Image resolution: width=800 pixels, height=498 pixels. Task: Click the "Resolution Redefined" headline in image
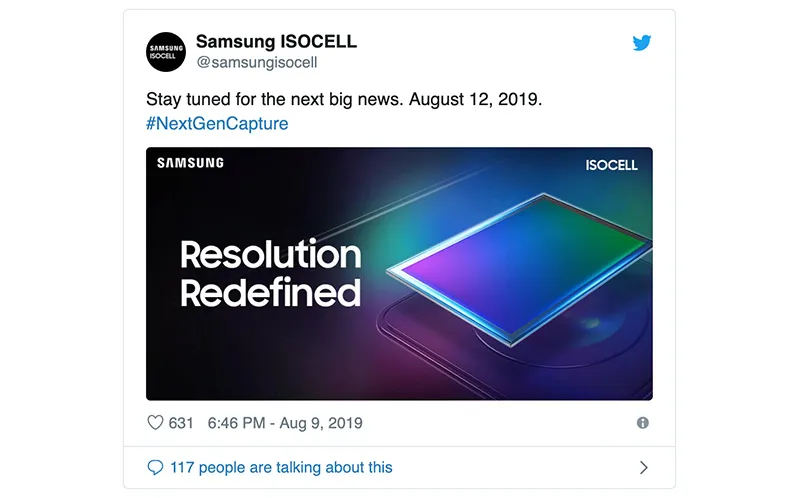tap(270, 273)
